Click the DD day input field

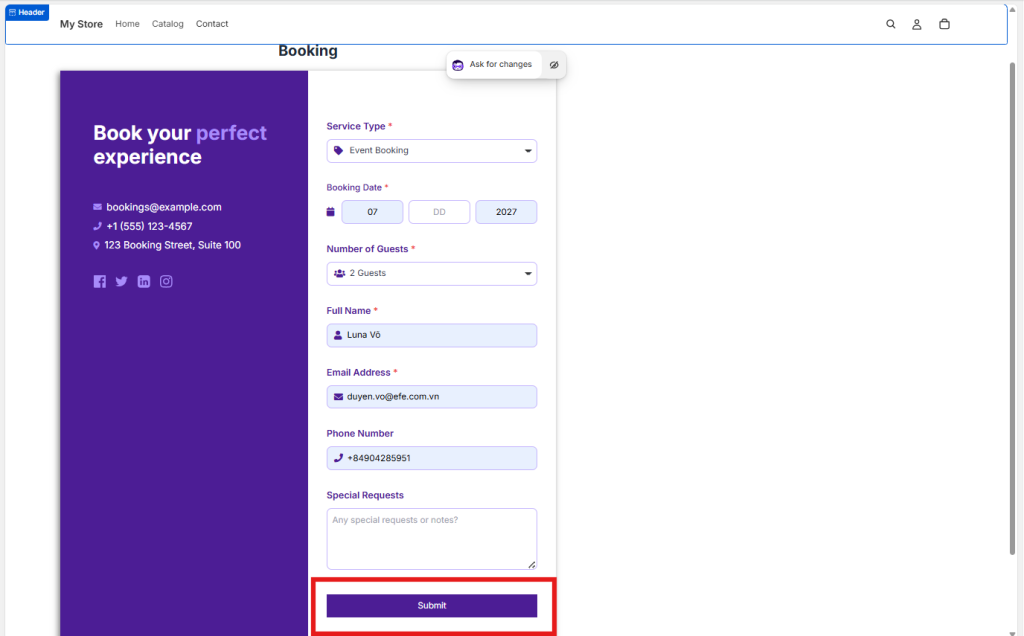[439, 212]
